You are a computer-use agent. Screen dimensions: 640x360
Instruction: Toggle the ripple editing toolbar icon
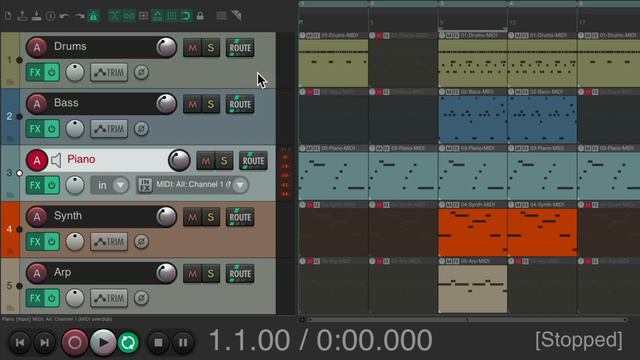click(x=143, y=16)
